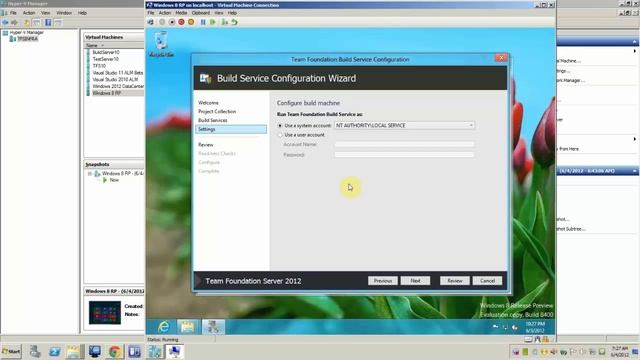Select server node under Hyper-V Manager tree
640x360 pixels.
[27, 39]
